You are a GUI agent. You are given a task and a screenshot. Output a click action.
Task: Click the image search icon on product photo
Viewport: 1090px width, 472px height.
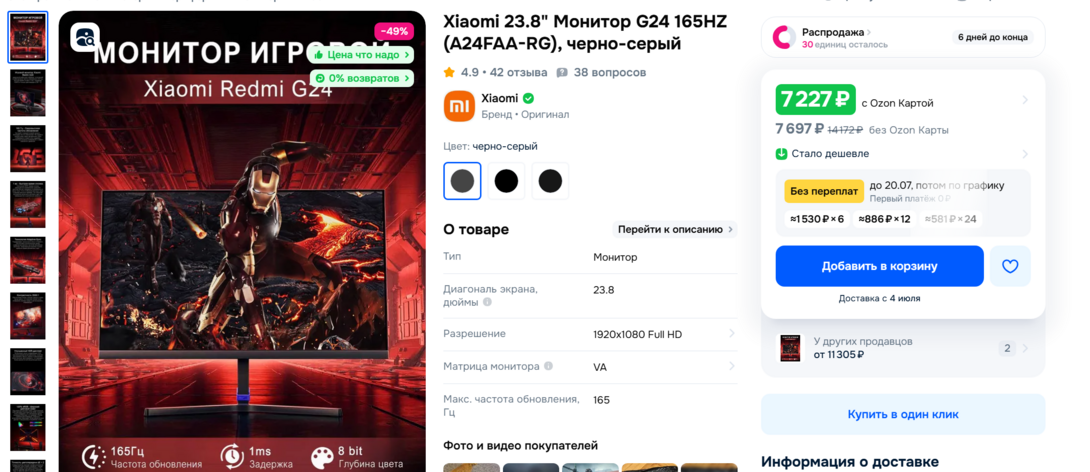(85, 37)
